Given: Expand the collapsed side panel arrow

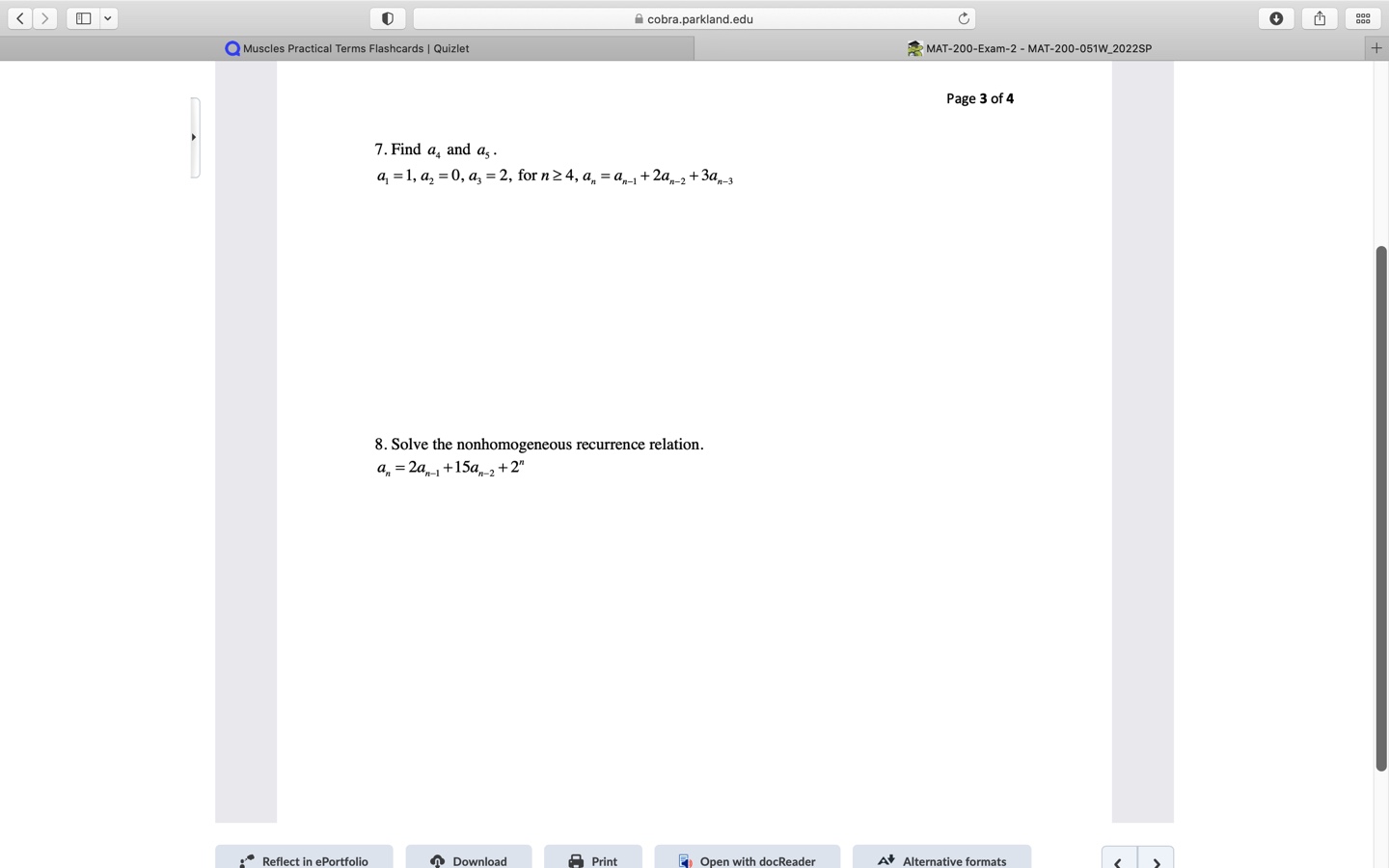Looking at the screenshot, I should point(194,138).
